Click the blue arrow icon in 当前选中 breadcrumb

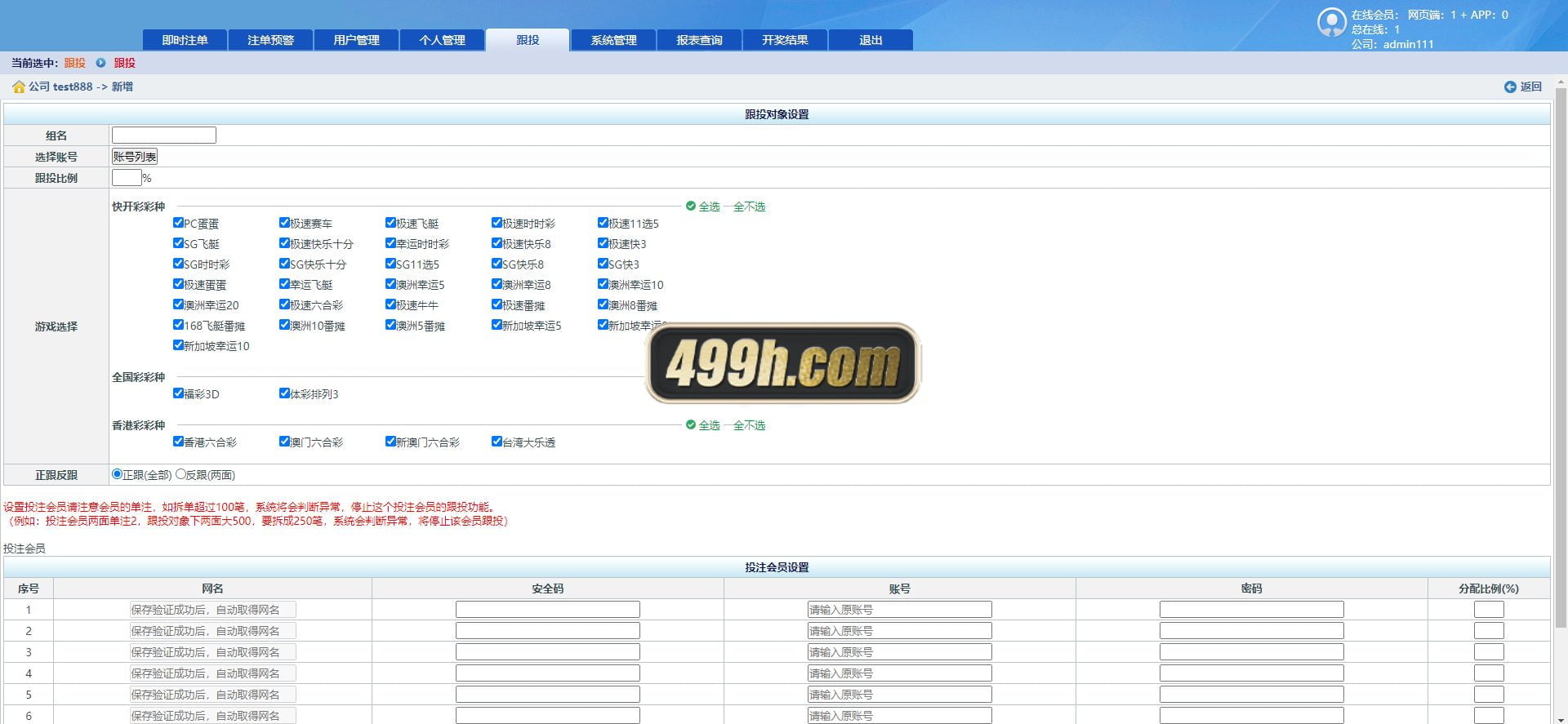tap(100, 63)
